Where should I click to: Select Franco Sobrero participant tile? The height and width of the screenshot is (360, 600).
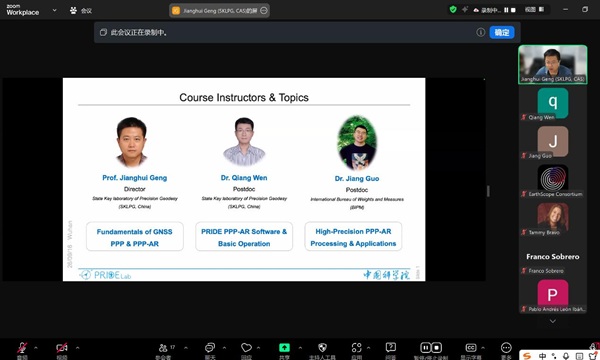click(x=553, y=258)
